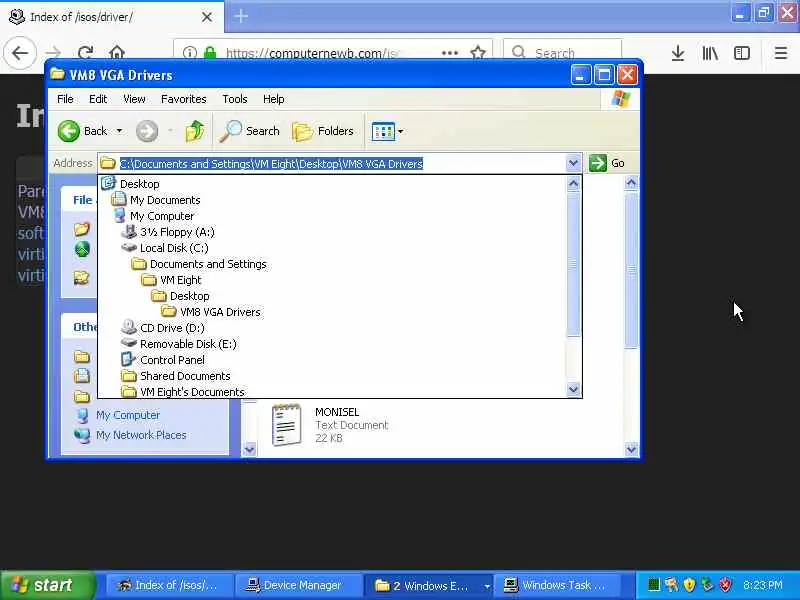Open the Views icon menu

pyautogui.click(x=383, y=131)
